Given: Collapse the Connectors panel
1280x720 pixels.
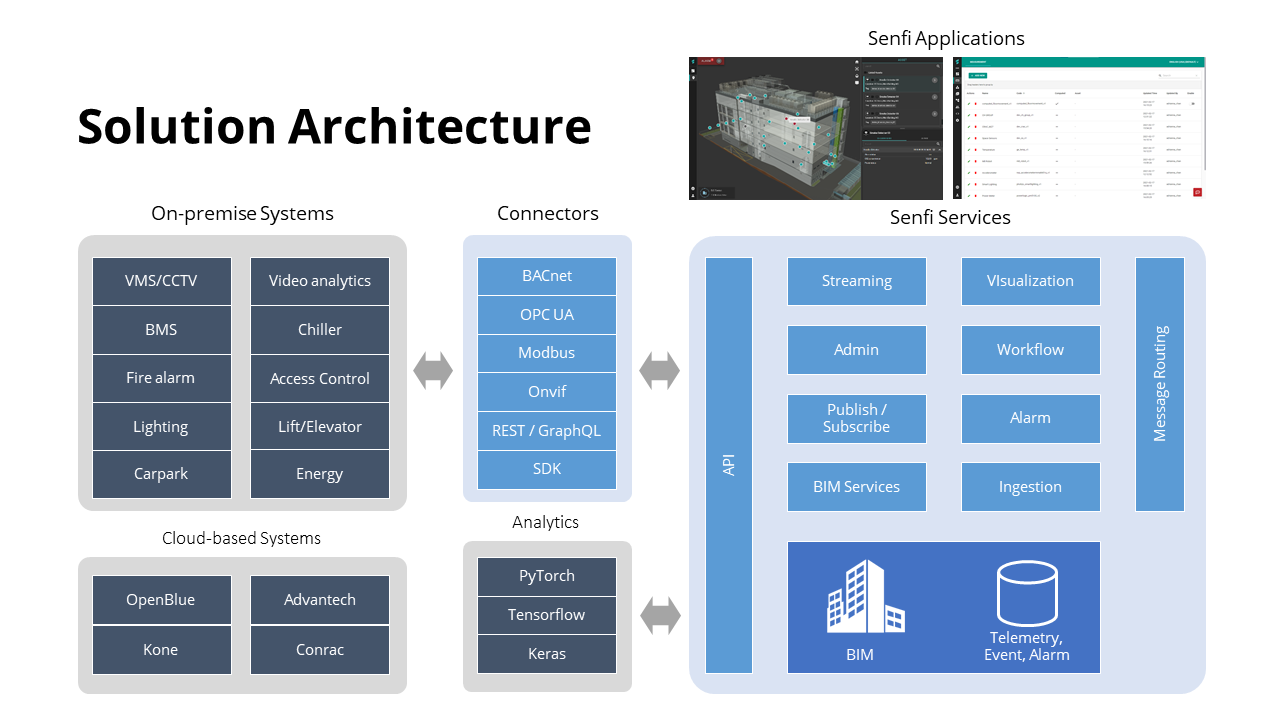Looking at the screenshot, I should pos(547,213).
